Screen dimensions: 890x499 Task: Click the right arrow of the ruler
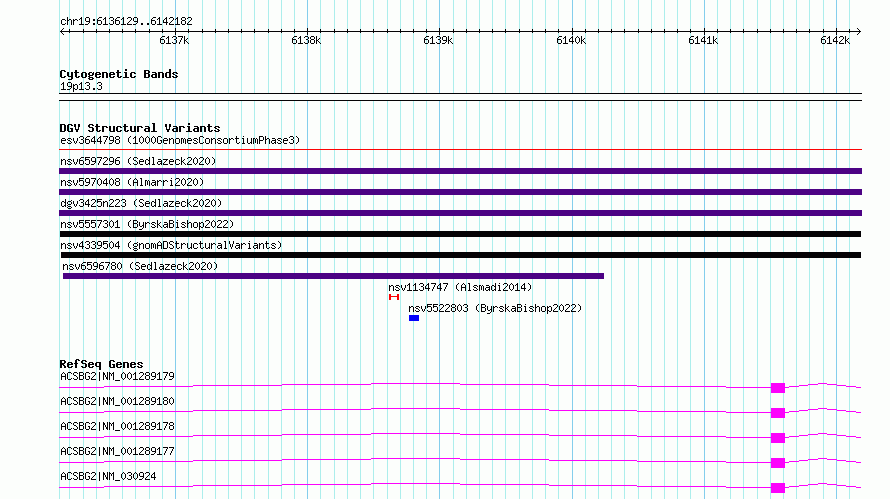pyautogui.click(x=858, y=31)
